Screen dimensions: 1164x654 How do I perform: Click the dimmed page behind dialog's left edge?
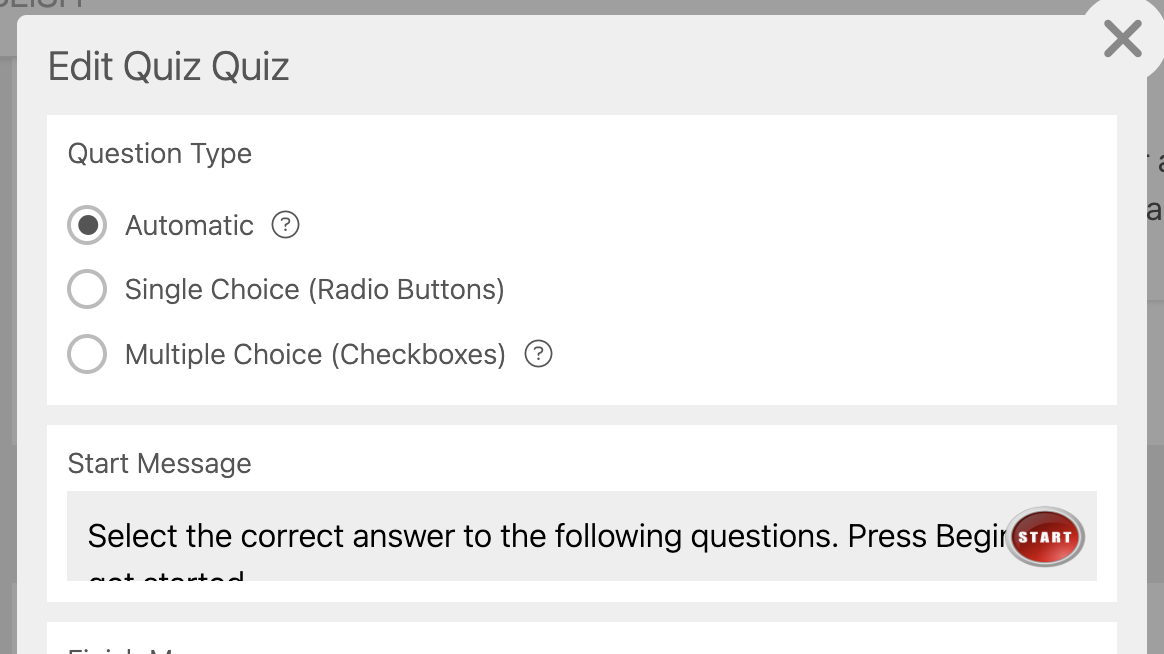coord(7,300)
